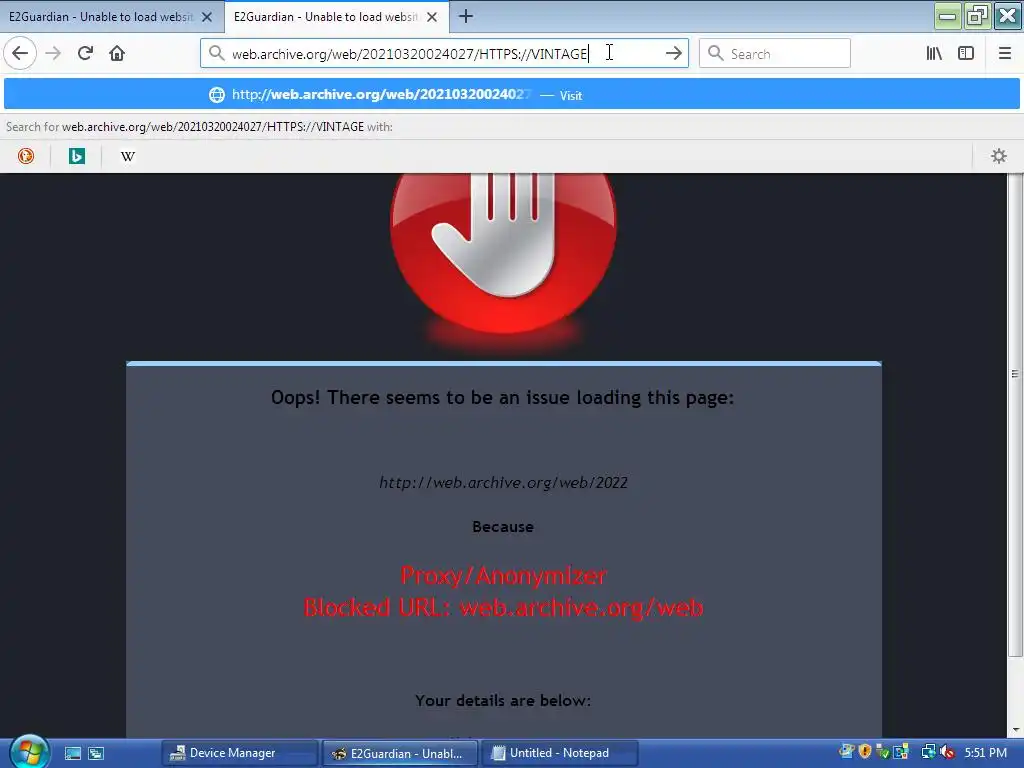Switch to the first E2Guardian tab
Image resolution: width=1024 pixels, height=768 pixels.
(101, 17)
